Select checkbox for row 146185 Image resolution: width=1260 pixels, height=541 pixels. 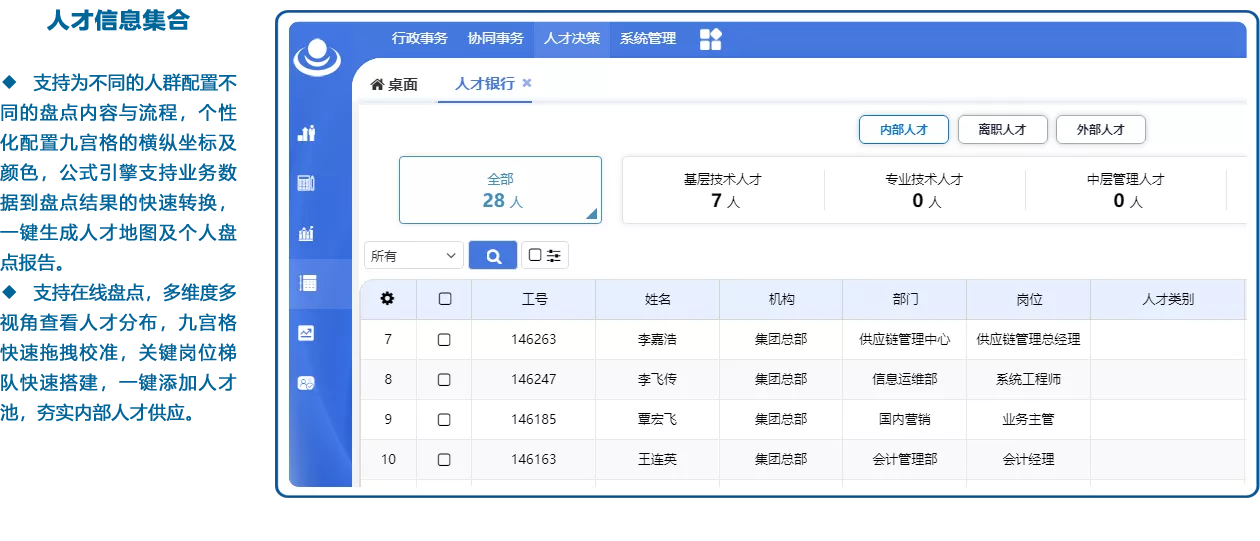[x=444, y=420]
